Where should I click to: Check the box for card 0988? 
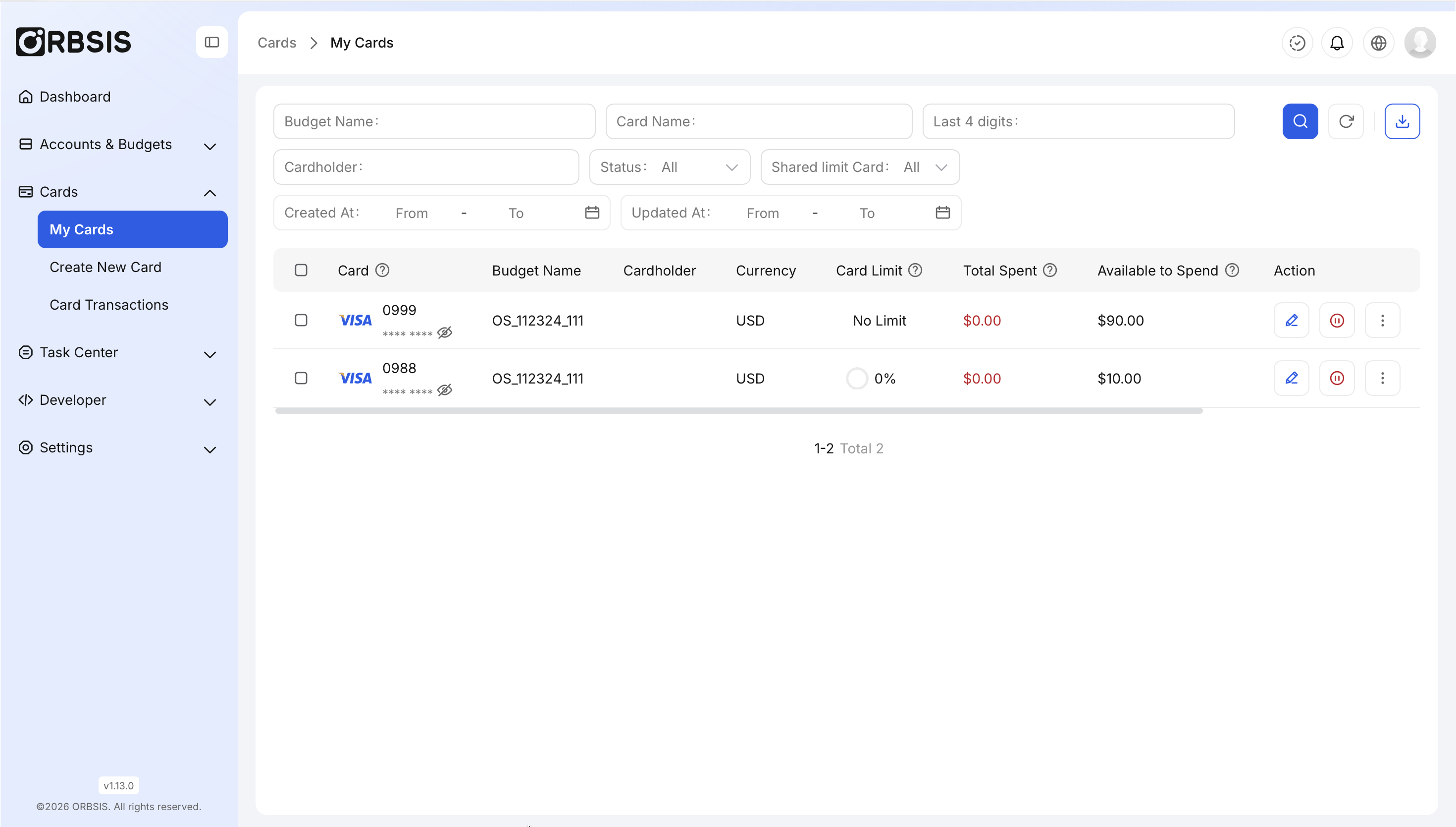[301, 378]
